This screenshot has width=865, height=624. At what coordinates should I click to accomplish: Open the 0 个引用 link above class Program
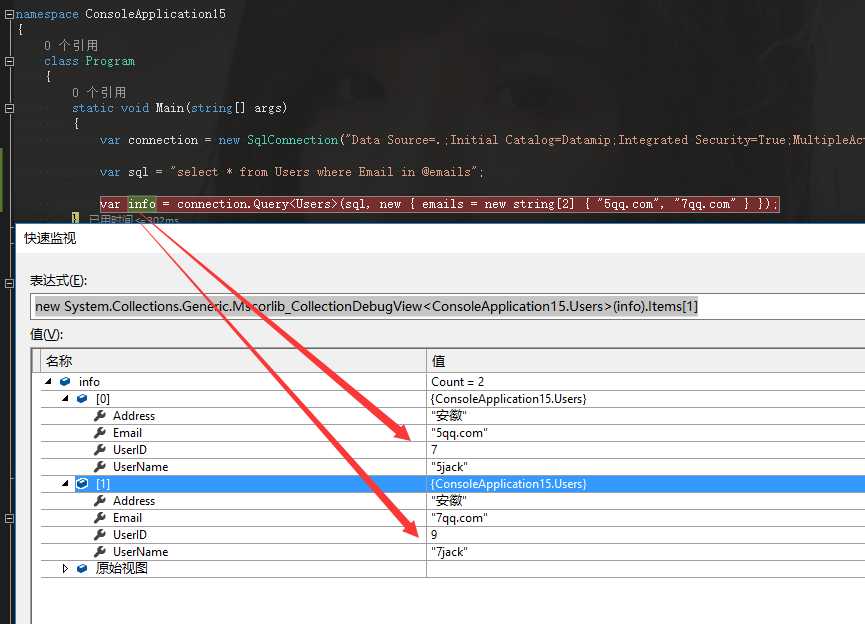tap(71, 46)
